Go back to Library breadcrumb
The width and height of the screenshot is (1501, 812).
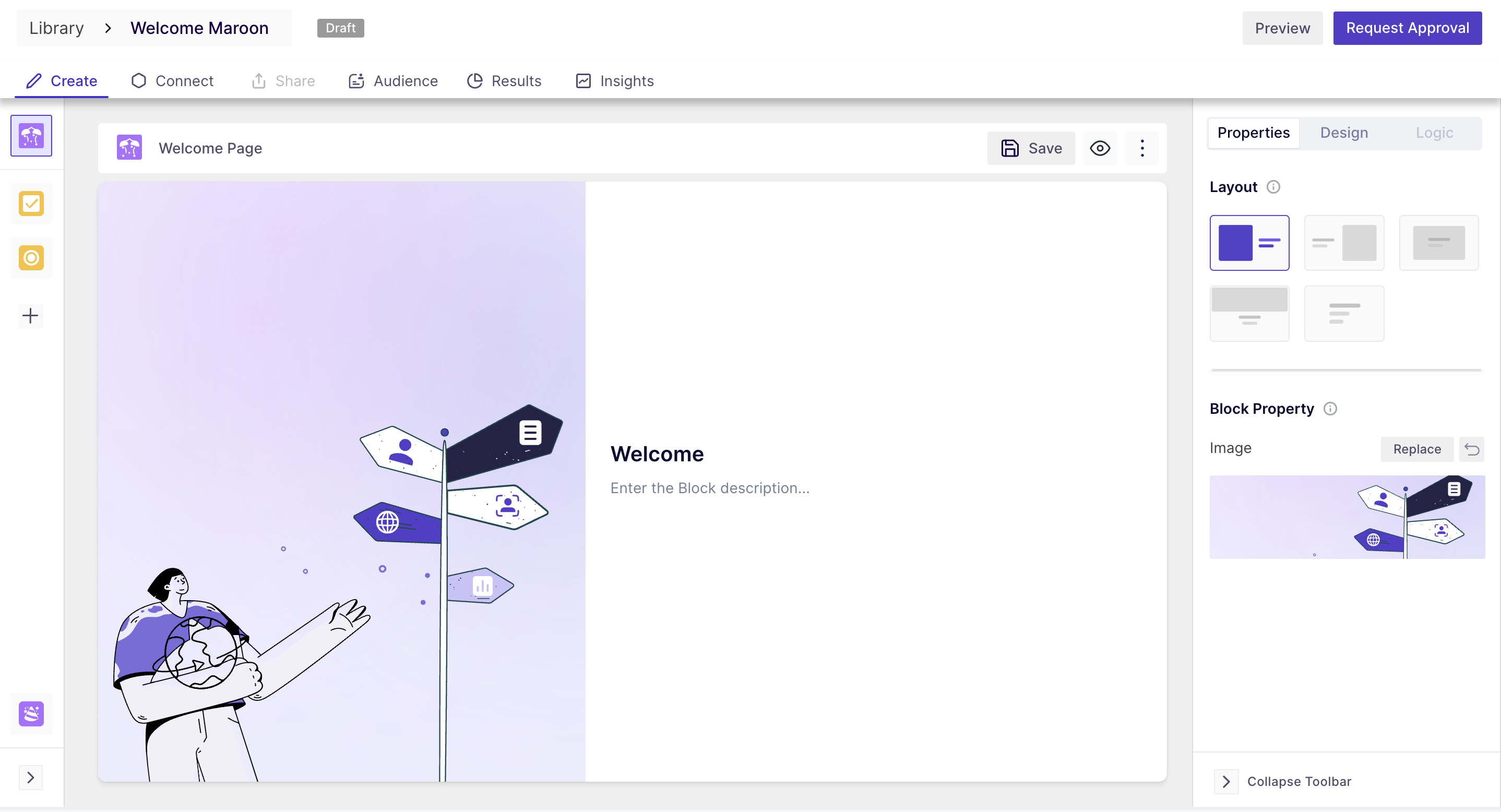pos(56,28)
